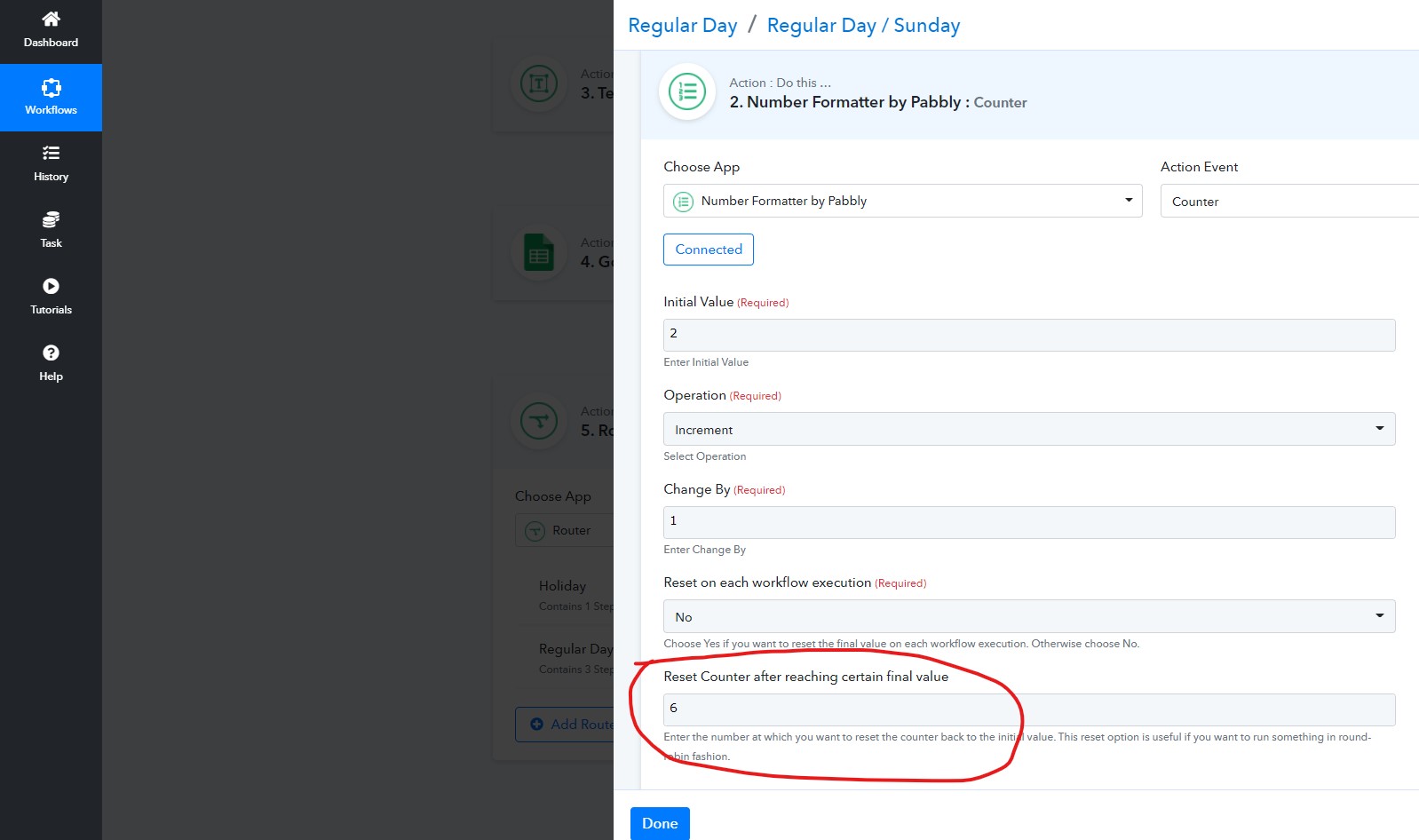This screenshot has height=840, width=1419.
Task: Click the Add Route button
Action: 565,725
